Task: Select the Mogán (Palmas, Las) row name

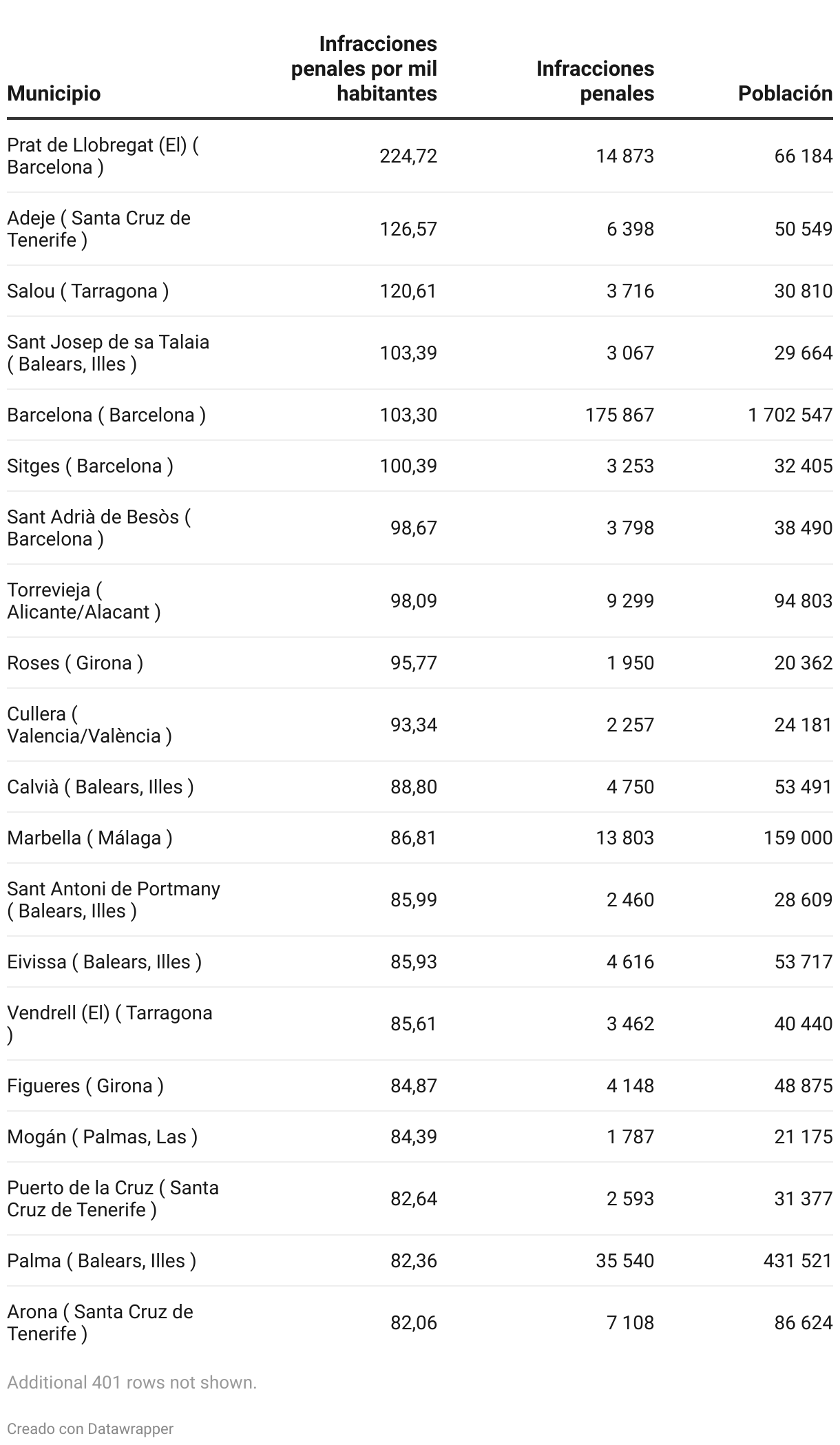Action: point(102,1137)
